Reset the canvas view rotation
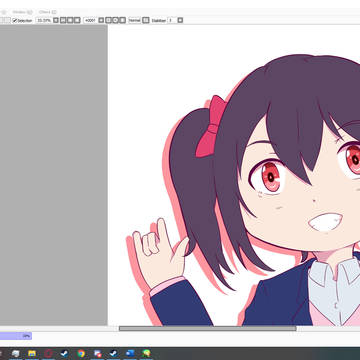This screenshot has width=360, height=360. coord(123,20)
